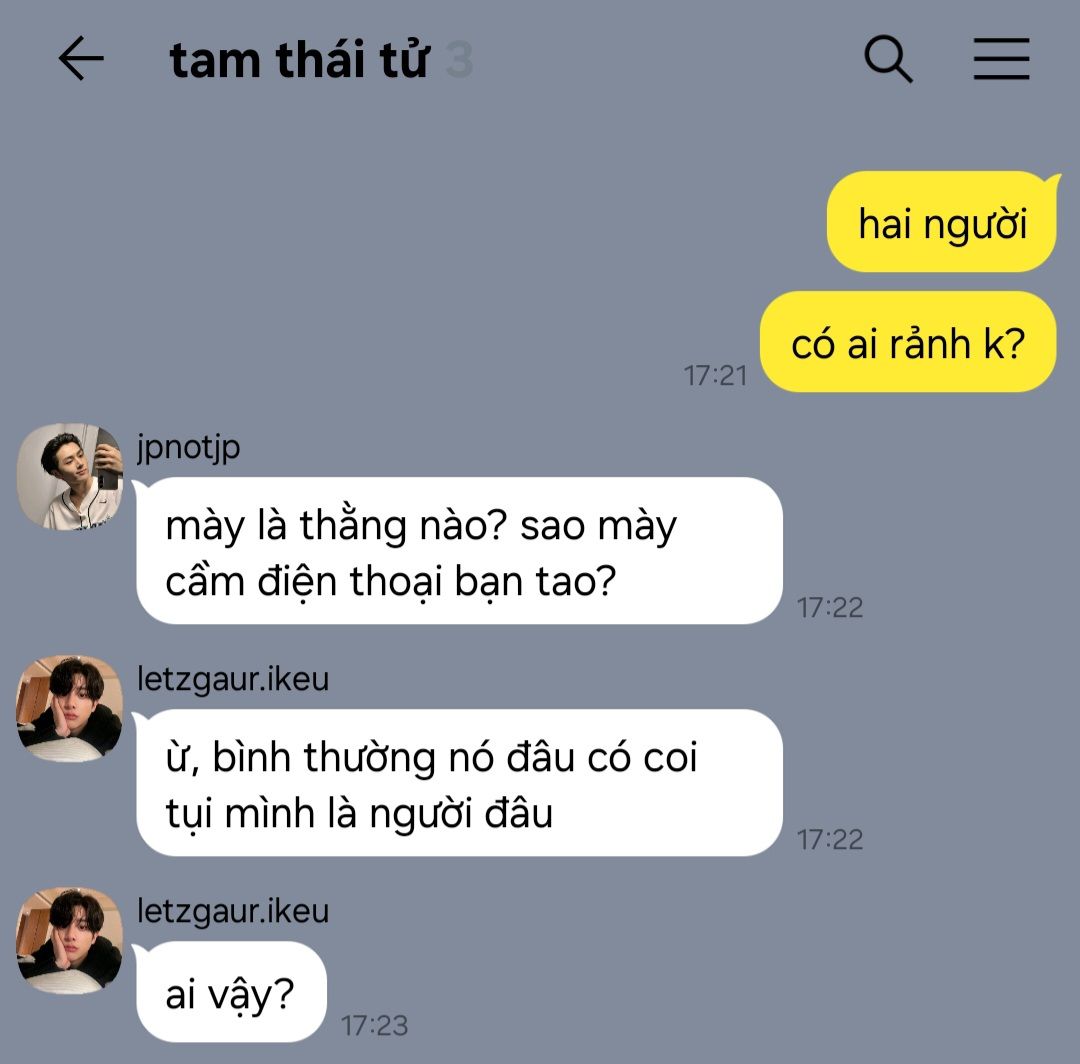Open letzgaur.ikeu avatar beside 'ai vậy?'

pos(70,941)
